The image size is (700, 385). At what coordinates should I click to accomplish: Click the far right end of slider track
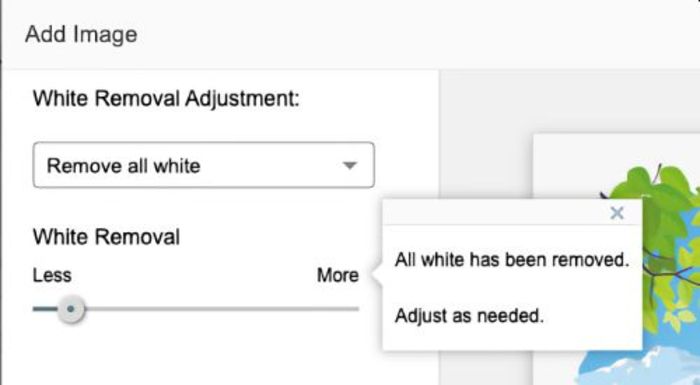pos(356,309)
